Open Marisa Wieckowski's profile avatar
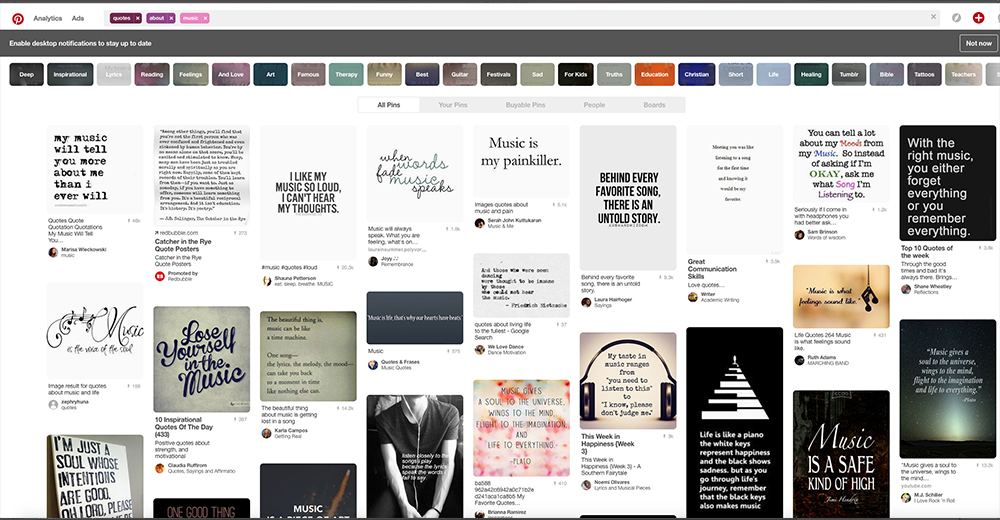1000x520 pixels. [x=53, y=252]
